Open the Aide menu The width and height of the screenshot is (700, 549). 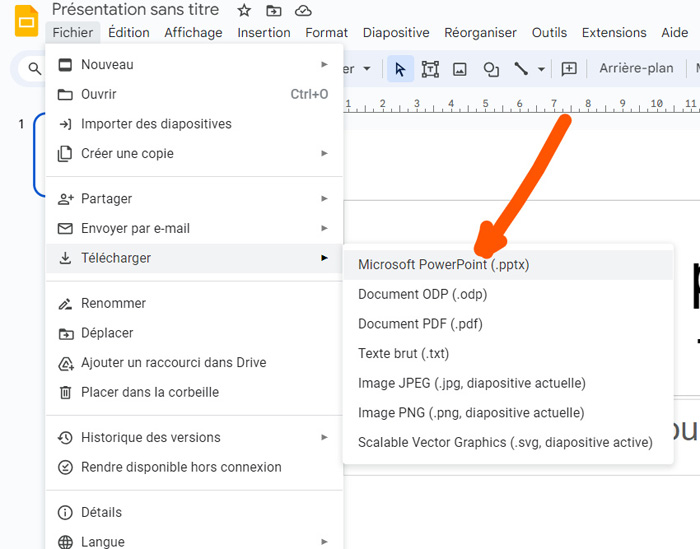click(675, 33)
